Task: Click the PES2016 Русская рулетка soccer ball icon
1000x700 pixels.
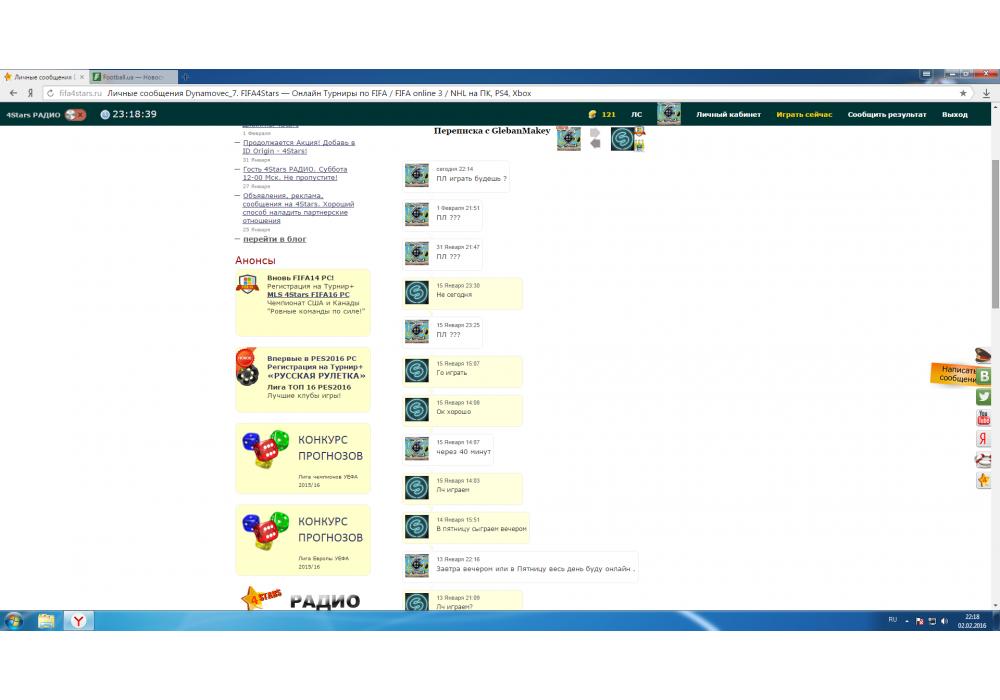Action: (247, 376)
